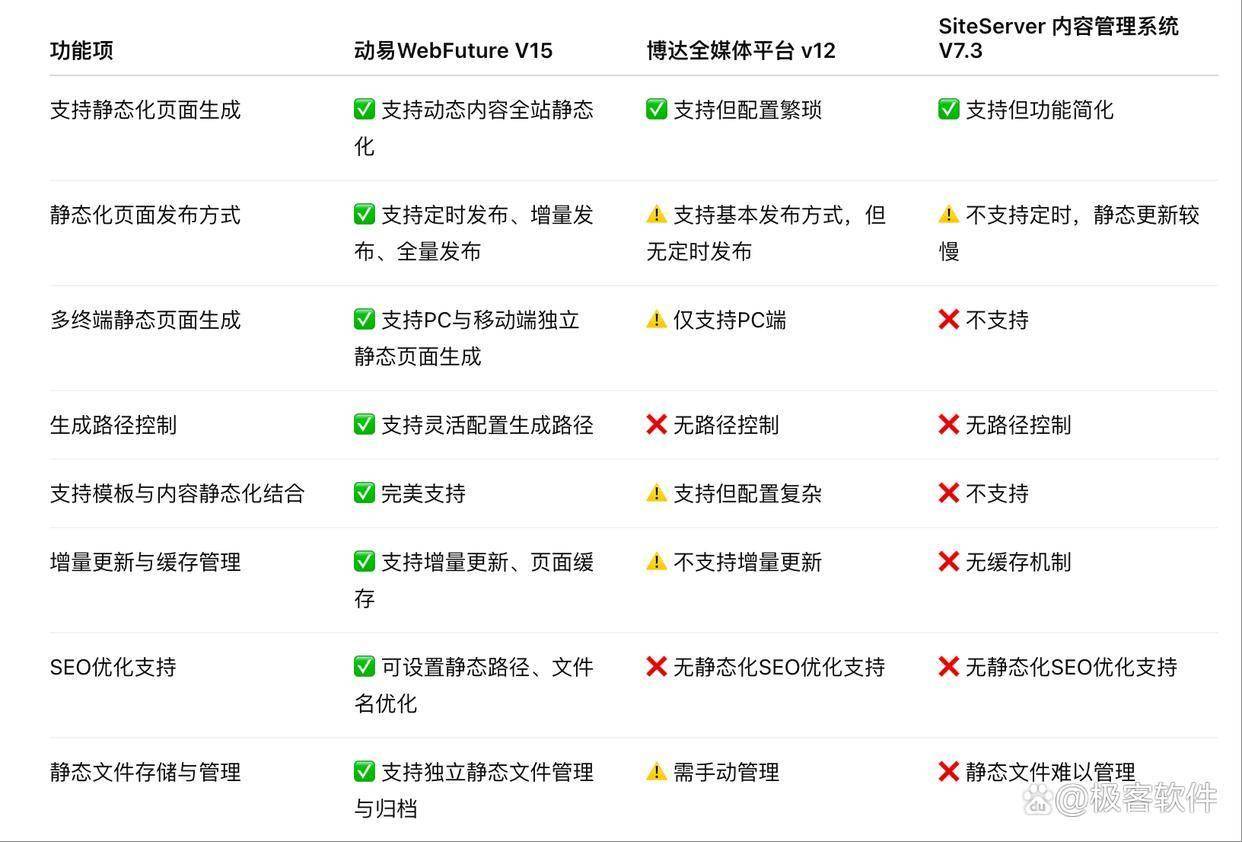The image size is (1242, 842).
Task: Click the green checkmark beside 支持但配置繁琐
Action: pyautogui.click(x=656, y=109)
